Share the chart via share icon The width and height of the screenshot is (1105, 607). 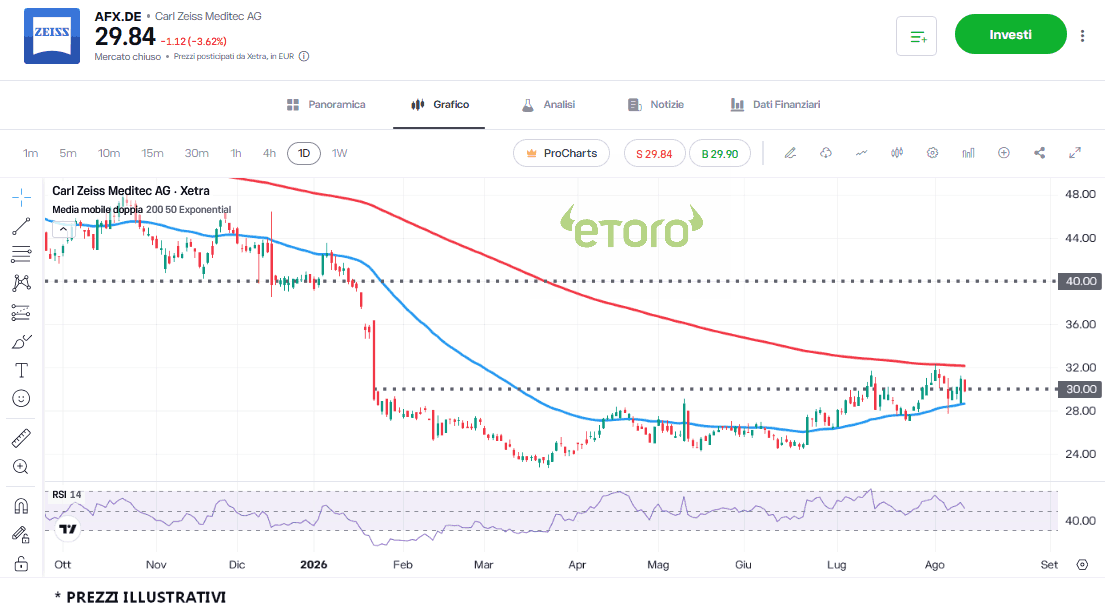(x=1039, y=153)
